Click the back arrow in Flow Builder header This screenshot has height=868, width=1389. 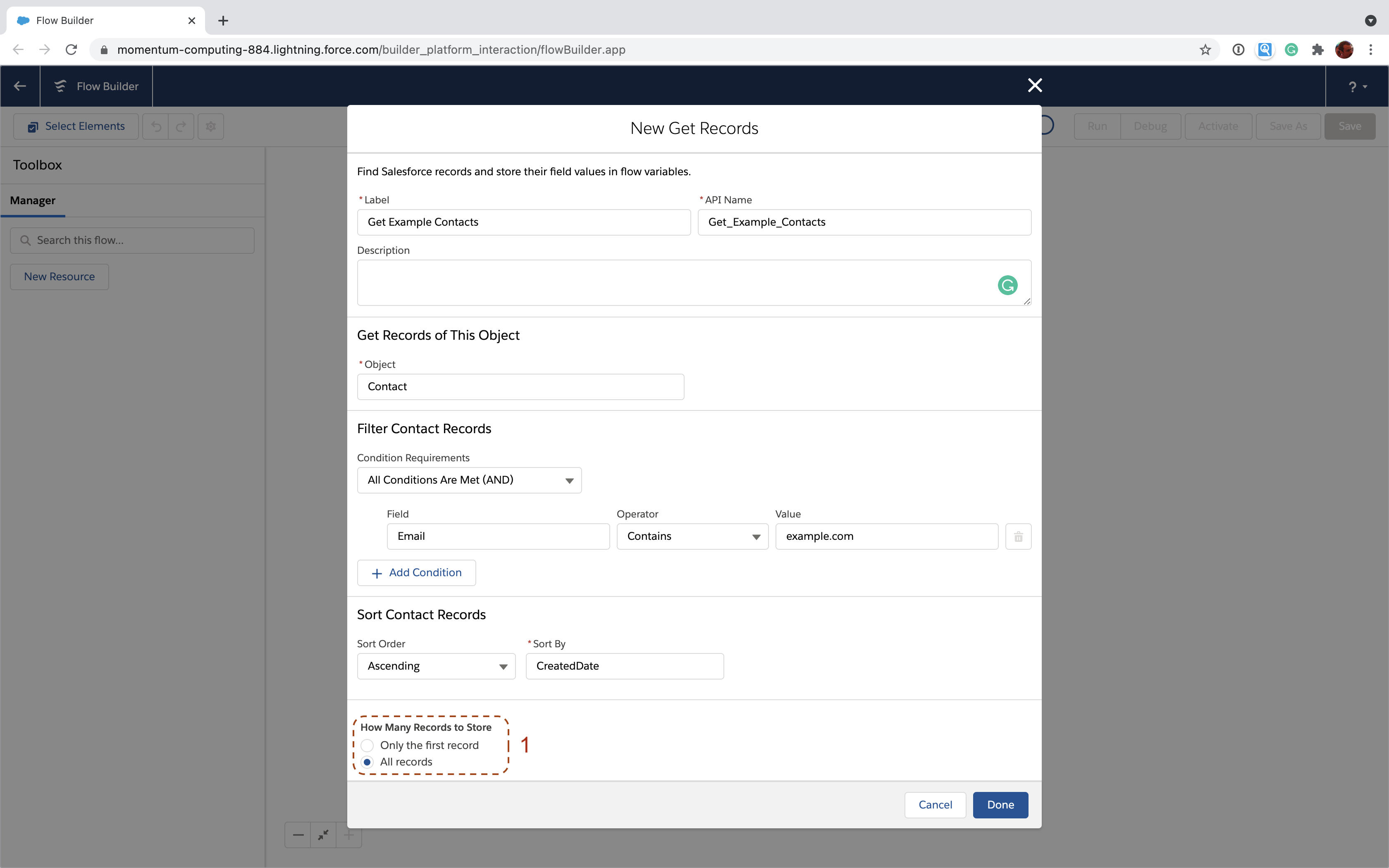20,86
